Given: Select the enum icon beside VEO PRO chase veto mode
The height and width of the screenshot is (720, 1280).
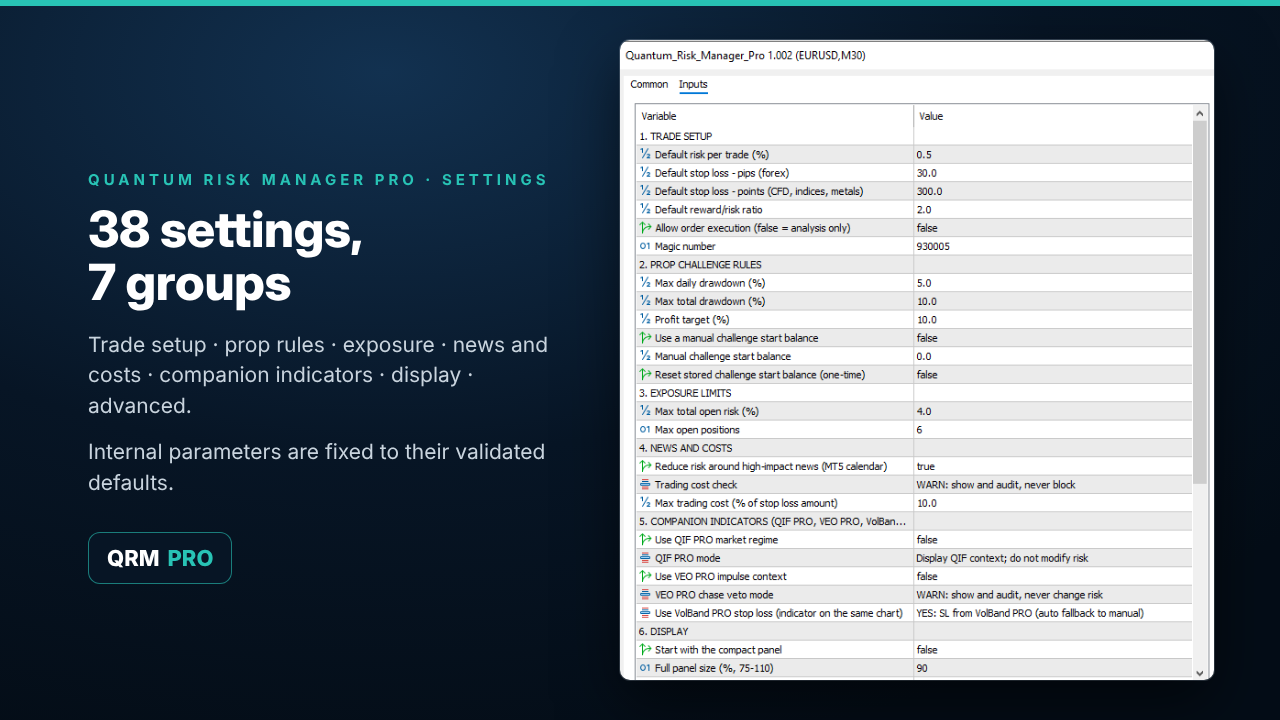Looking at the screenshot, I should (645, 594).
